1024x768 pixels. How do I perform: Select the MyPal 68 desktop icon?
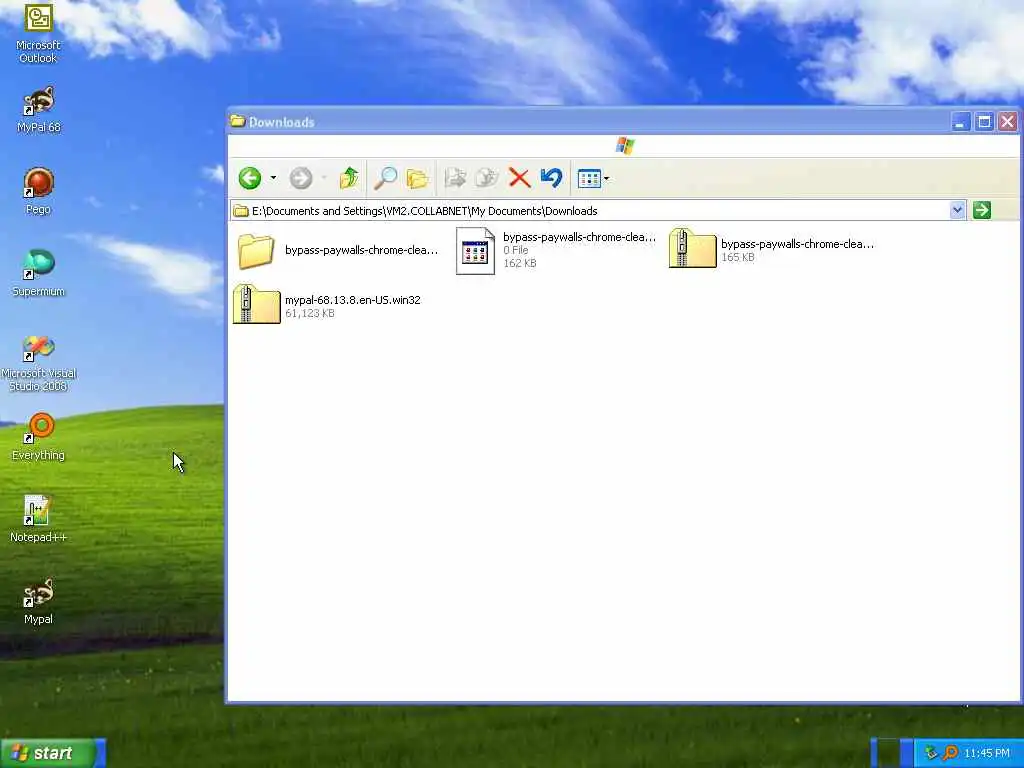click(x=39, y=110)
